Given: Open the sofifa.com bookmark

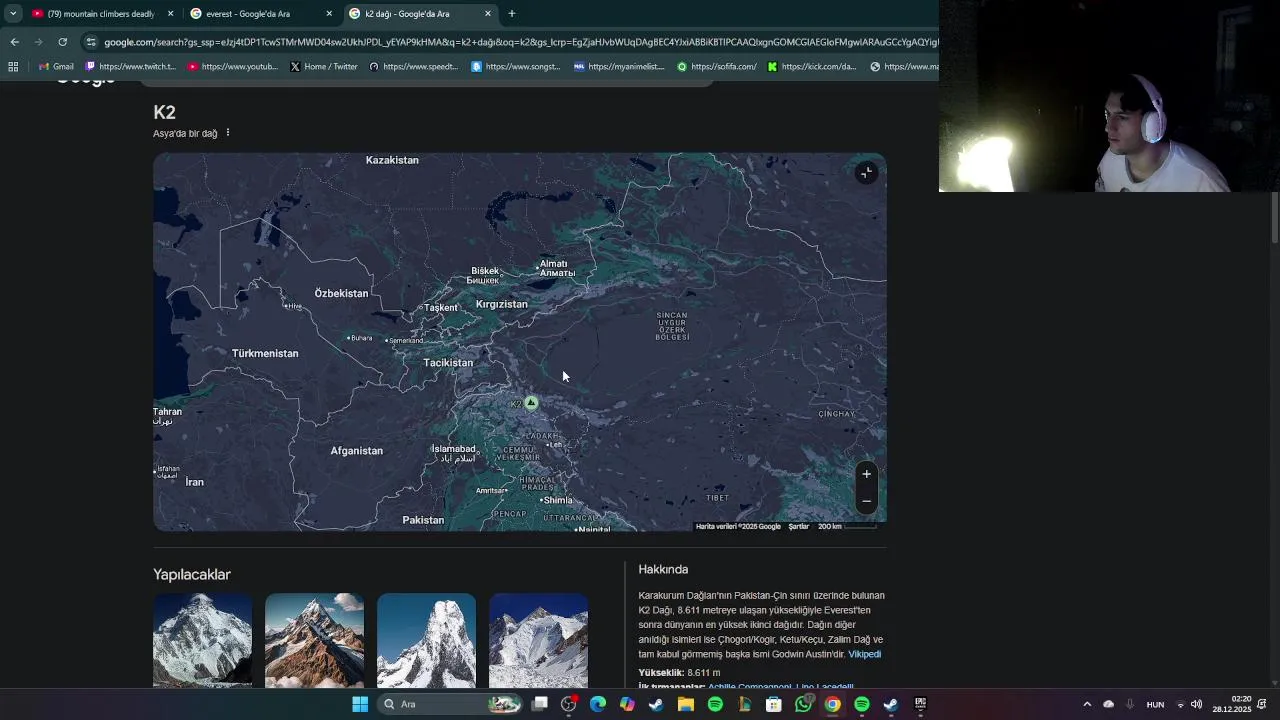Looking at the screenshot, I should tap(717, 67).
